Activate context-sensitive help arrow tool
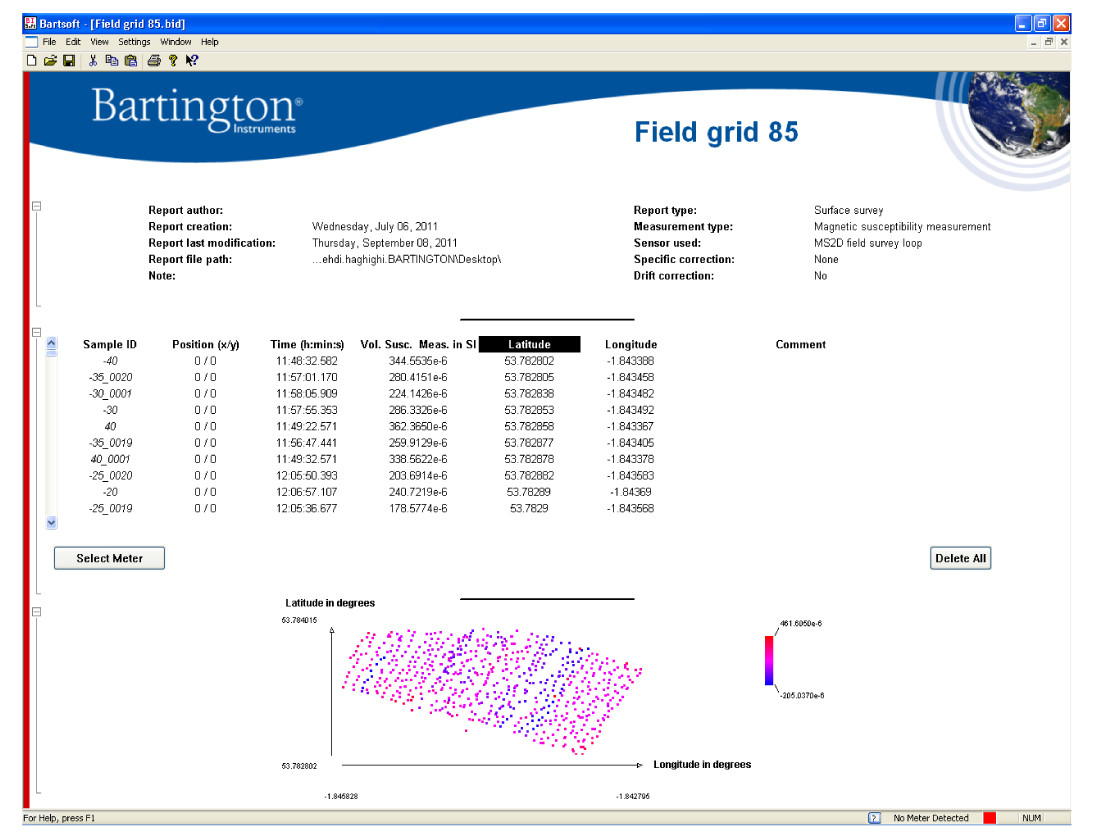This screenshot has height=834, width=1093. 191,60
